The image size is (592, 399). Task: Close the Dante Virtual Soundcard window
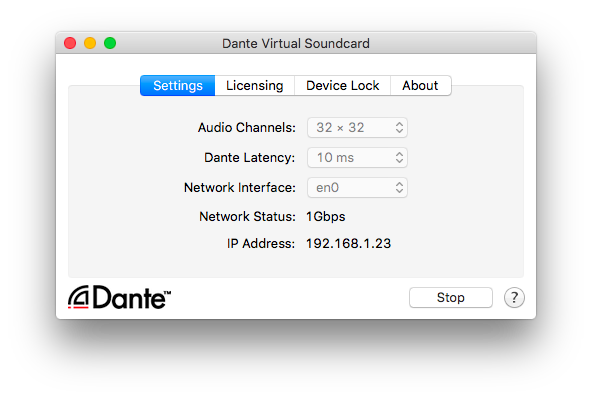pyautogui.click(x=70, y=43)
